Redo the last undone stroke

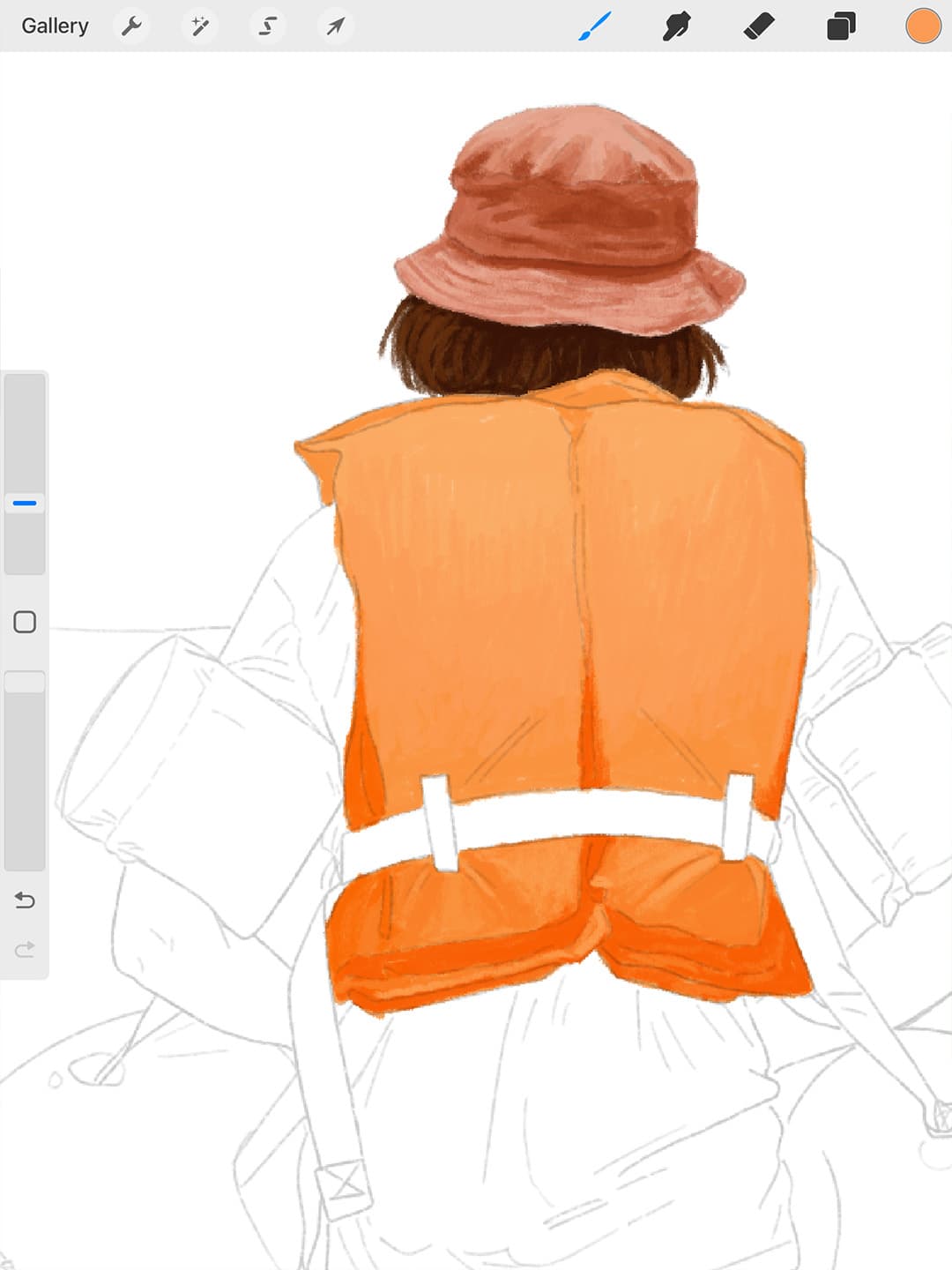click(x=25, y=950)
